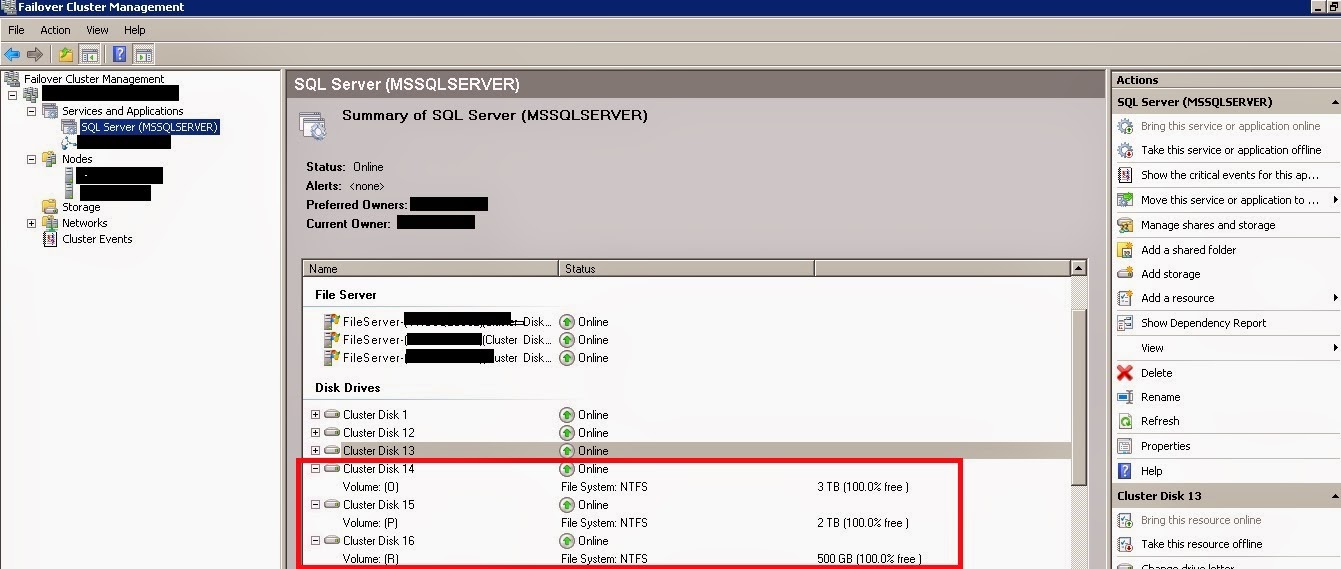Collapse the Cluster Disk 13 actions section
Viewport: 1341px width, 569px height.
pyautogui.click(x=1334, y=496)
